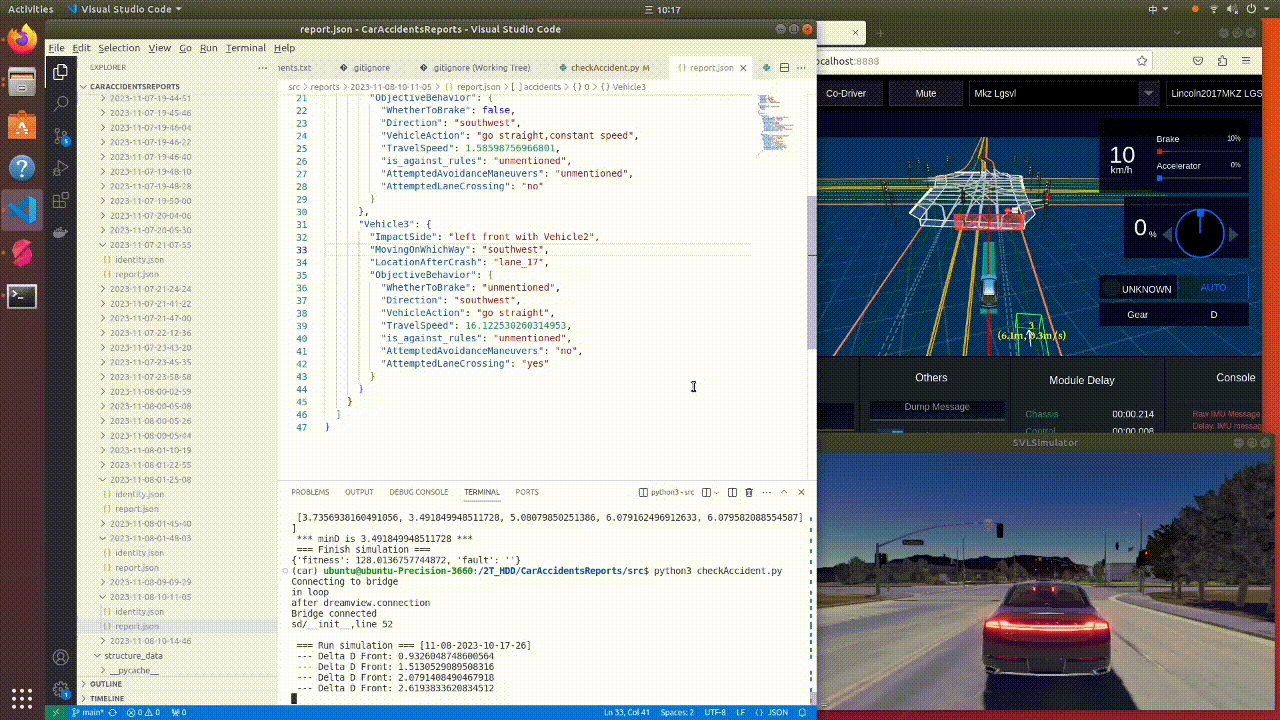1280x720 pixels.
Task: Kill terminal with trash icon
Action: pyautogui.click(x=749, y=492)
